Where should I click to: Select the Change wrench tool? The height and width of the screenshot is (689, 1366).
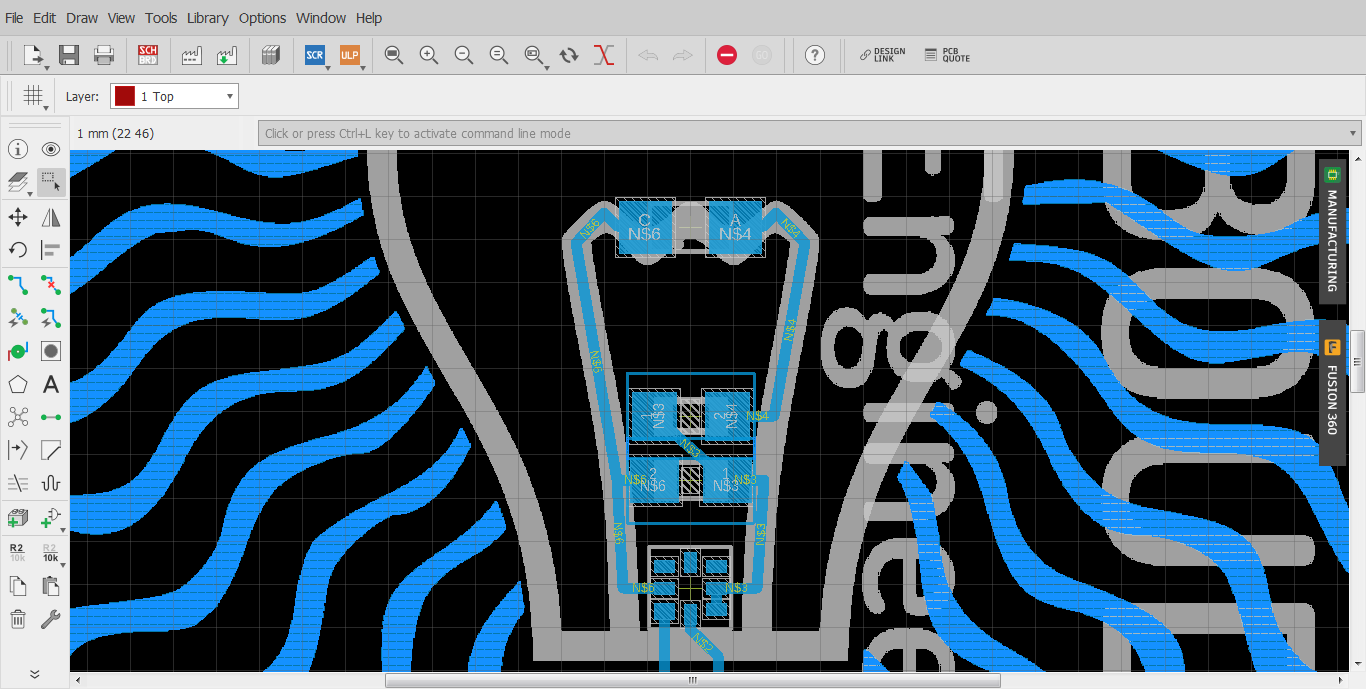pyautogui.click(x=51, y=619)
